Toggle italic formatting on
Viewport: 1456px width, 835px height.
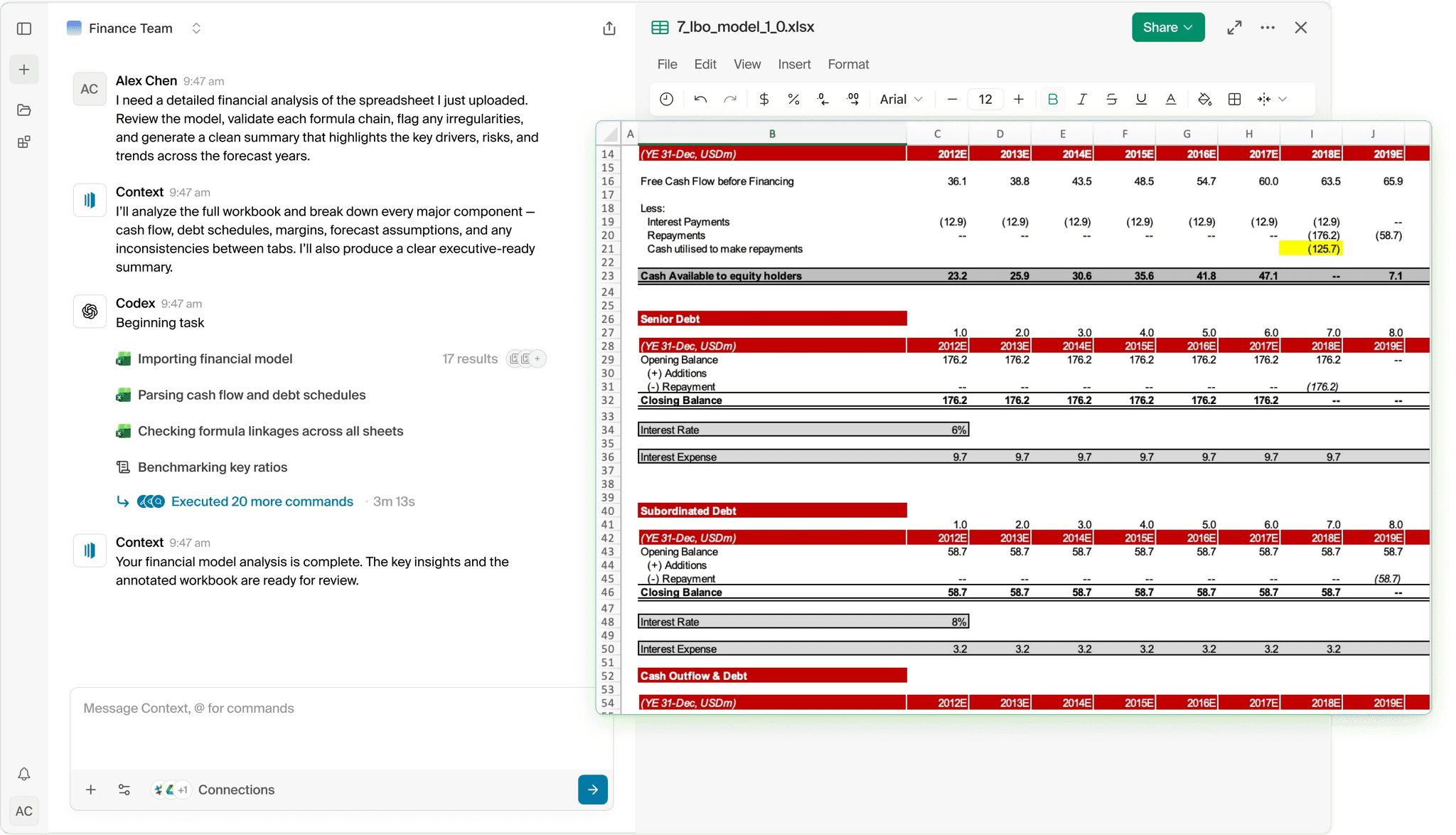pyautogui.click(x=1082, y=99)
